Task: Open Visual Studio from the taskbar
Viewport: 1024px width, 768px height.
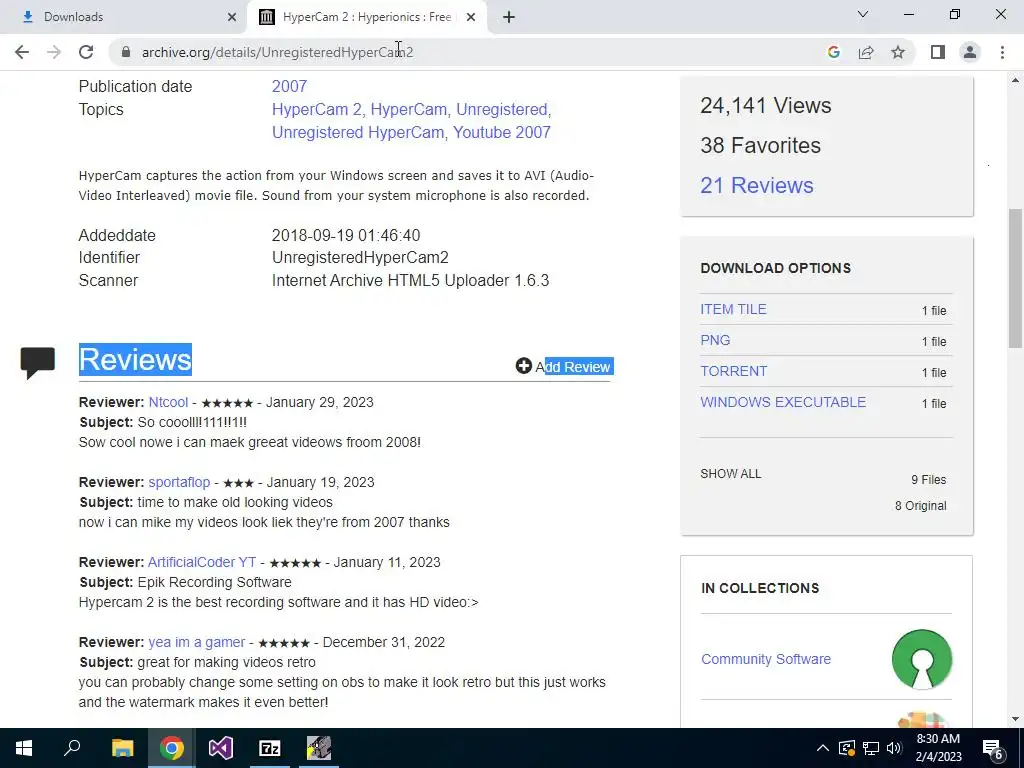Action: pos(221,748)
